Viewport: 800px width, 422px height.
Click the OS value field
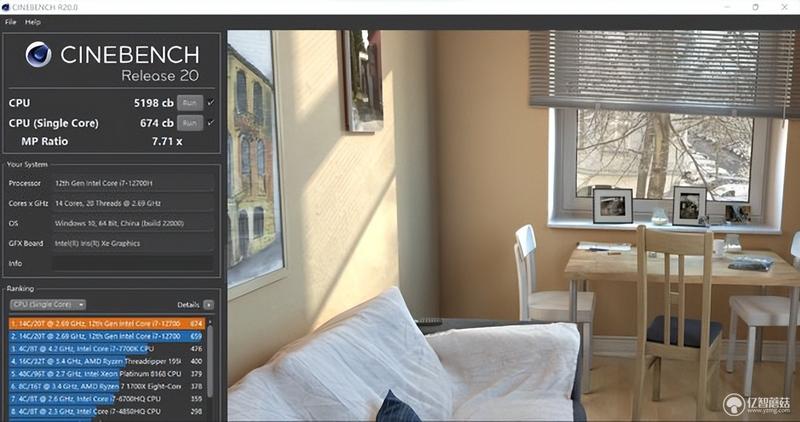pyautogui.click(x=133, y=223)
